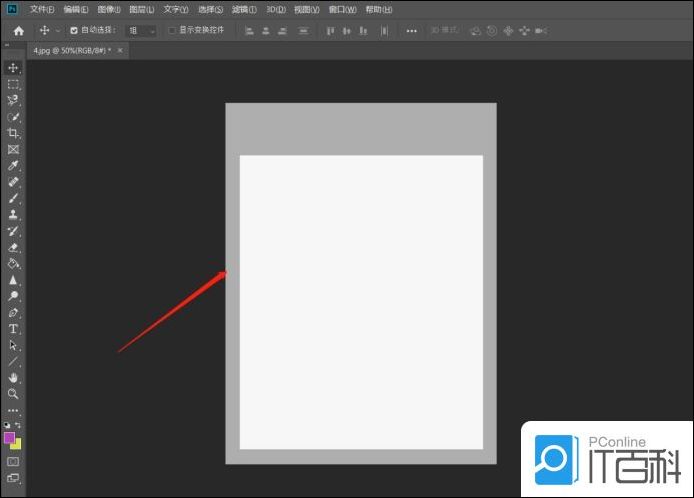
Task: Select the History Brush tool
Action: (x=13, y=231)
